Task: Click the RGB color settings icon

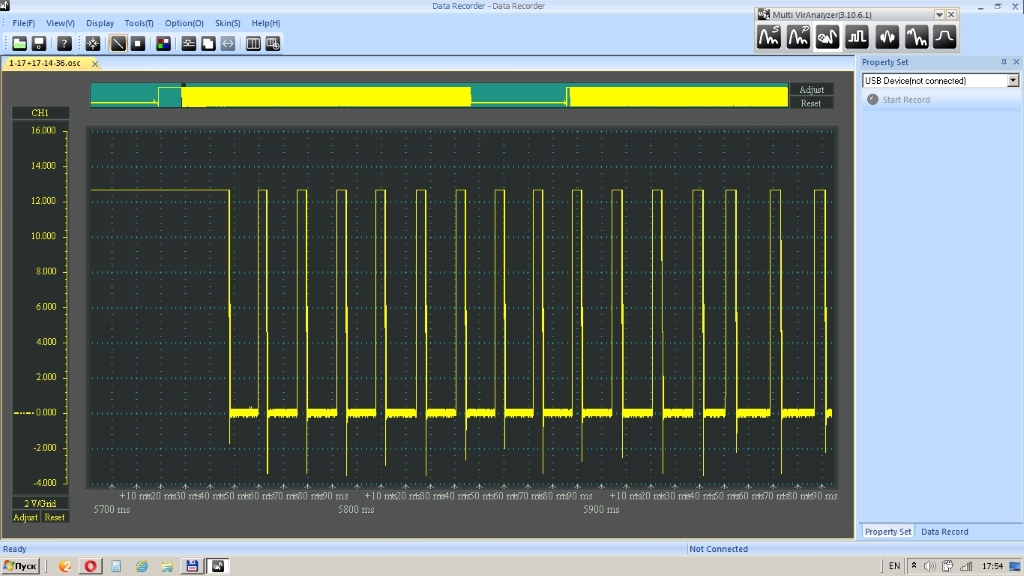Action: (163, 44)
